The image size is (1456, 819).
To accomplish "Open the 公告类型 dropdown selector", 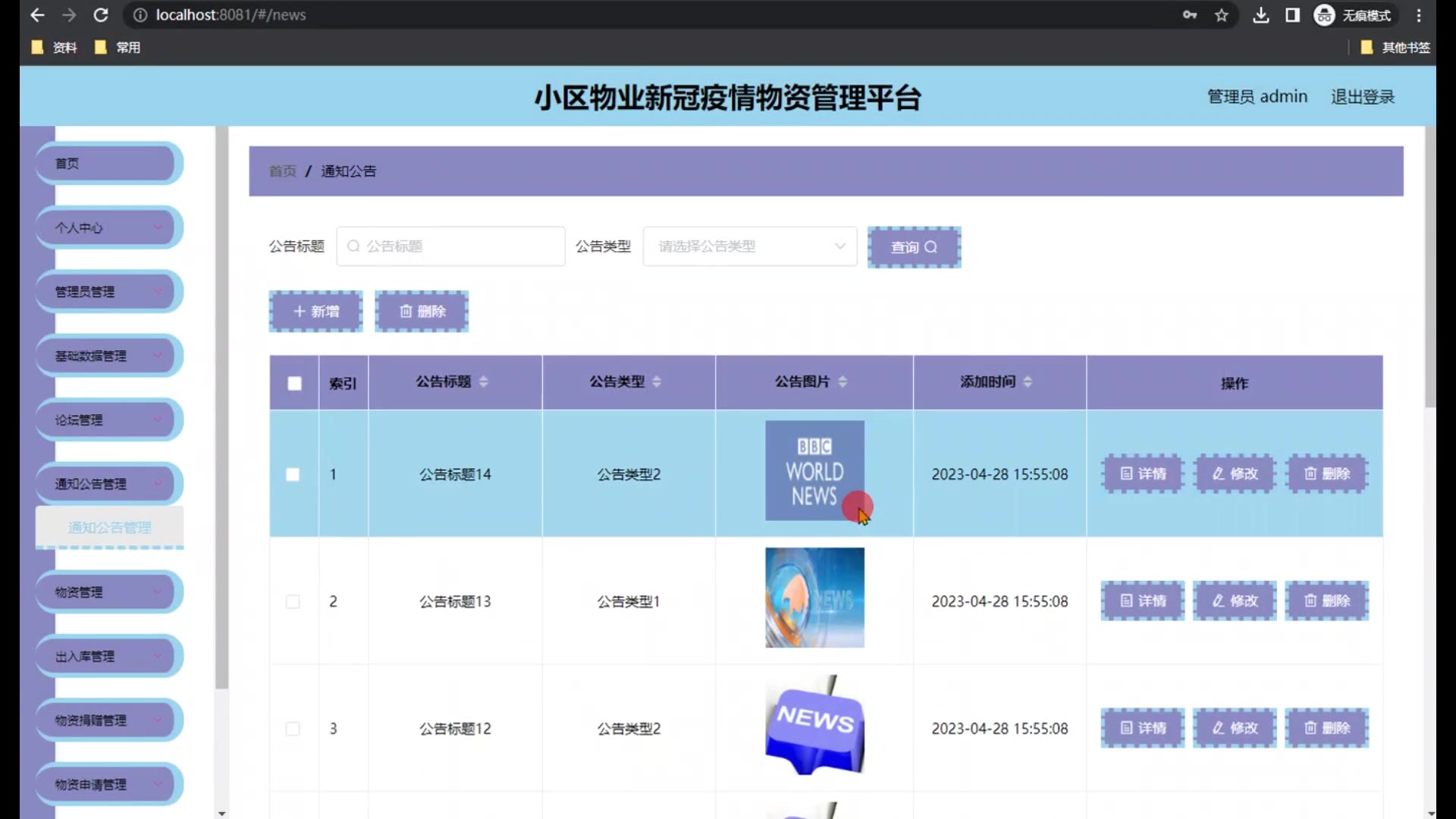I will point(749,246).
